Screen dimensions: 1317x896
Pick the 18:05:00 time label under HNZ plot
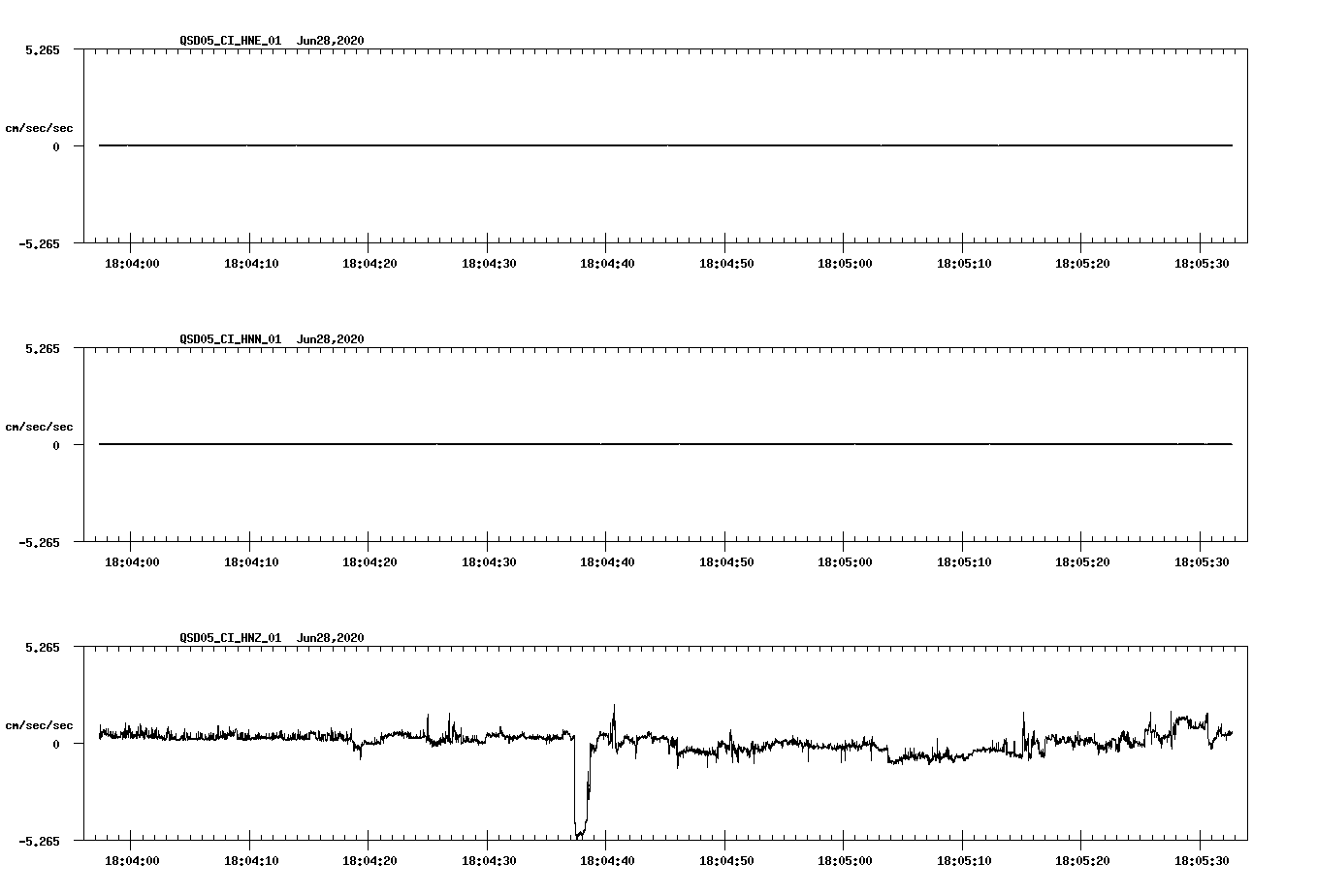844,861
